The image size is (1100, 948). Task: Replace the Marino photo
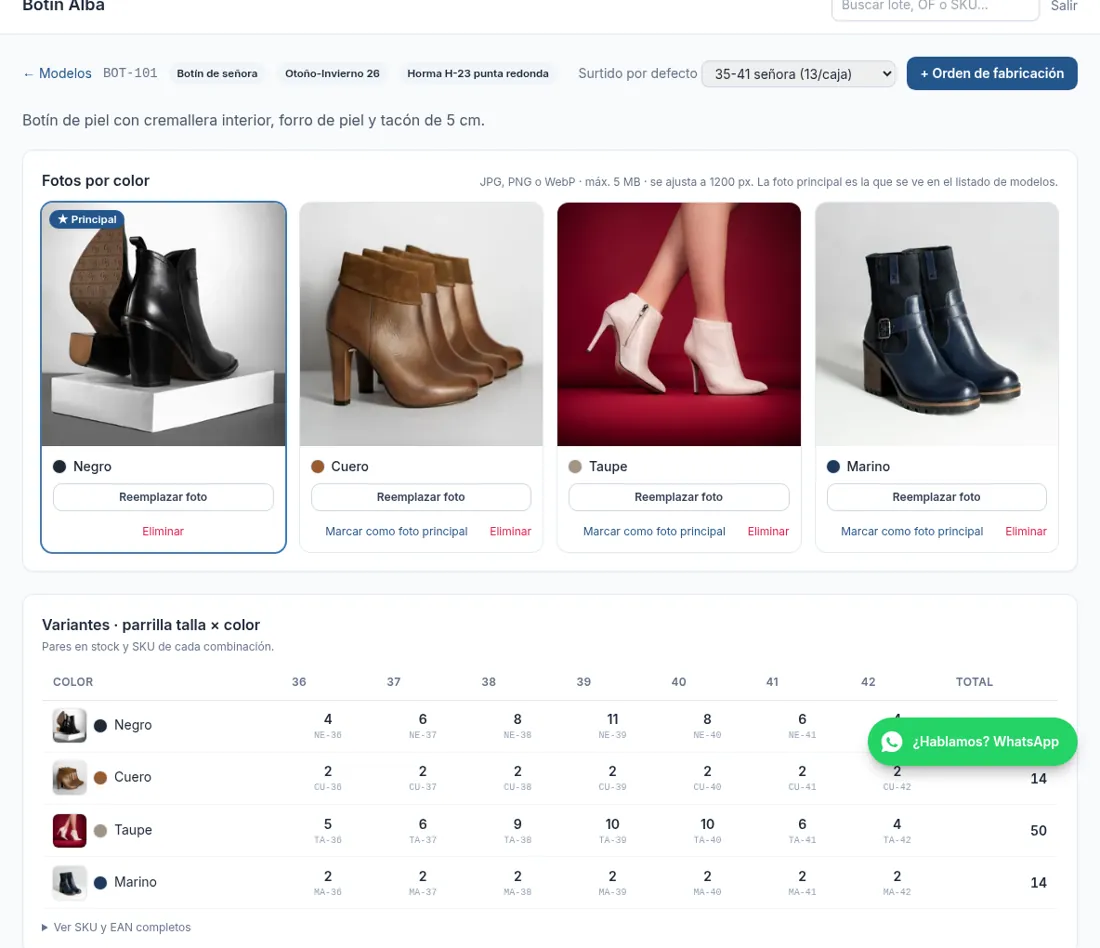click(937, 497)
